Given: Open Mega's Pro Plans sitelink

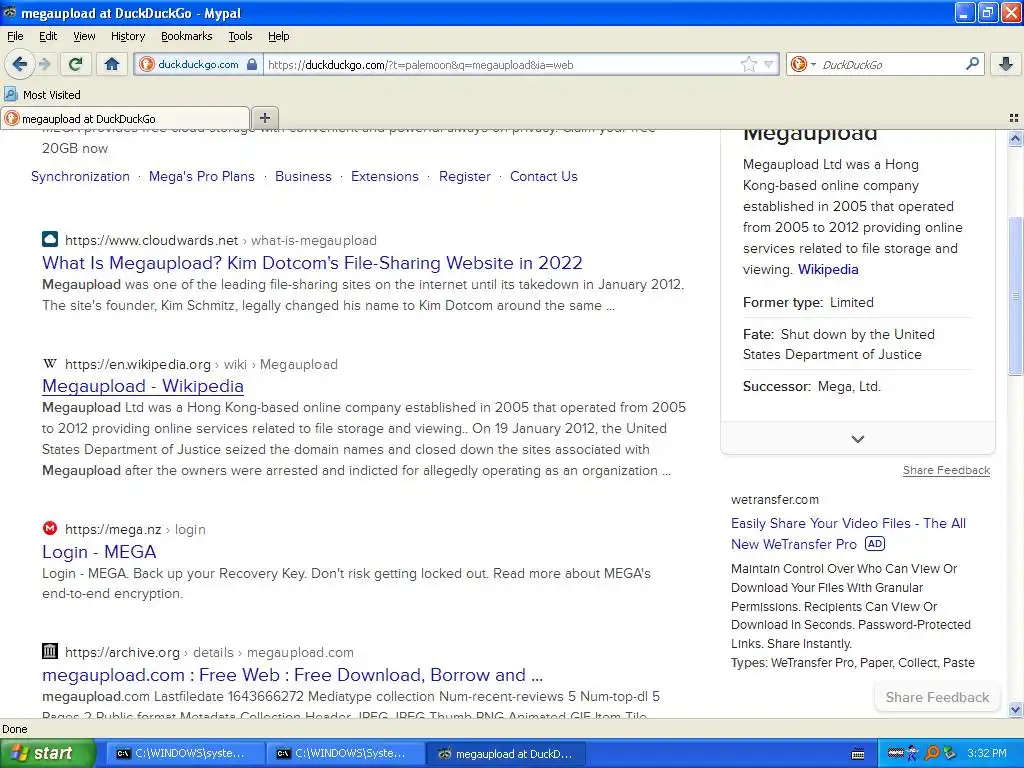Looking at the screenshot, I should (x=202, y=176).
